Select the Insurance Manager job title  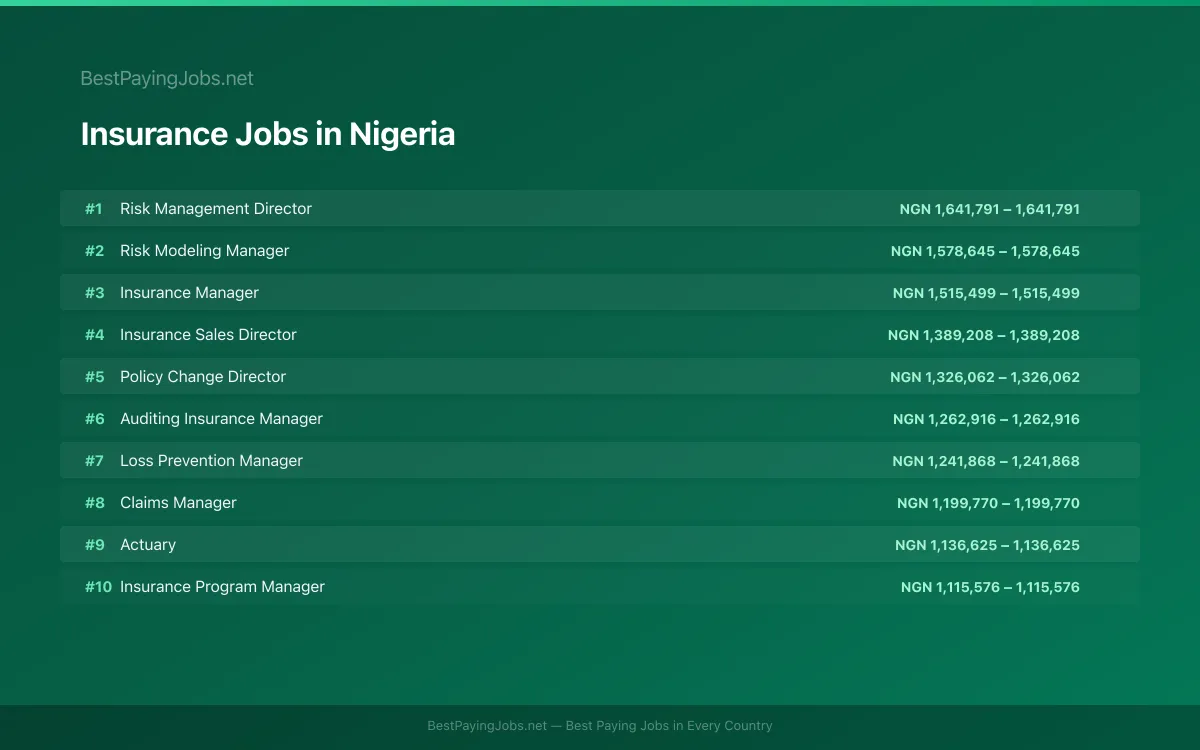click(x=189, y=292)
